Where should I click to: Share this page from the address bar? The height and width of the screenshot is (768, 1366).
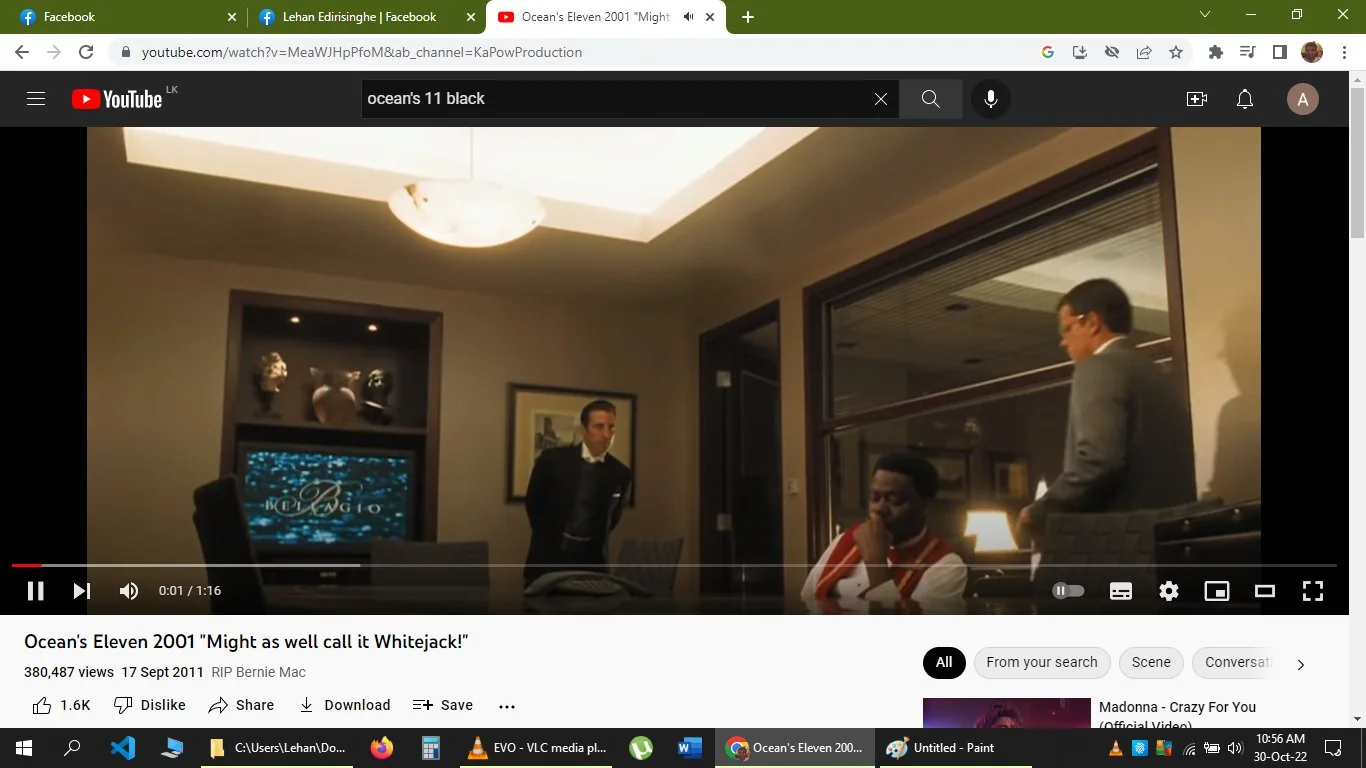pyautogui.click(x=1144, y=52)
